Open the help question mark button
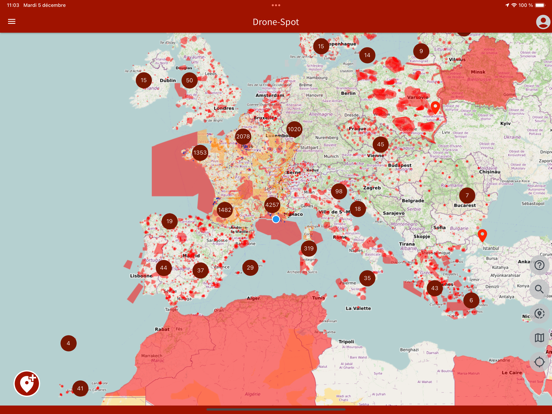Image resolution: width=552 pixels, height=414 pixels. pyautogui.click(x=539, y=265)
